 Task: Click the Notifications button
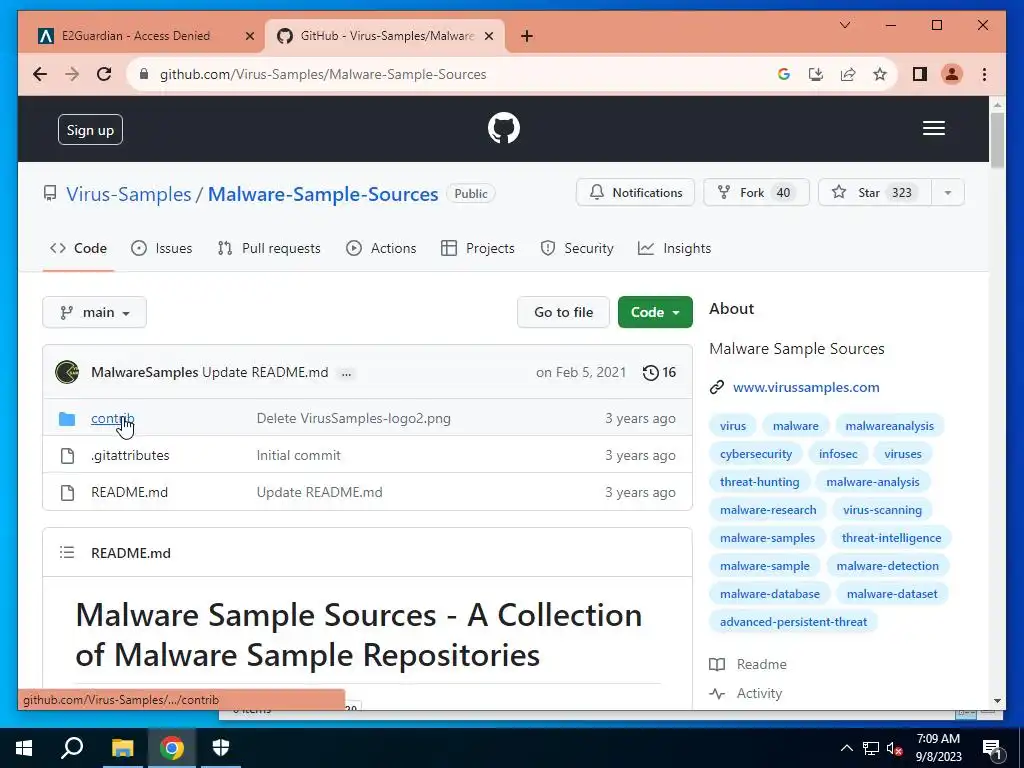coord(635,193)
